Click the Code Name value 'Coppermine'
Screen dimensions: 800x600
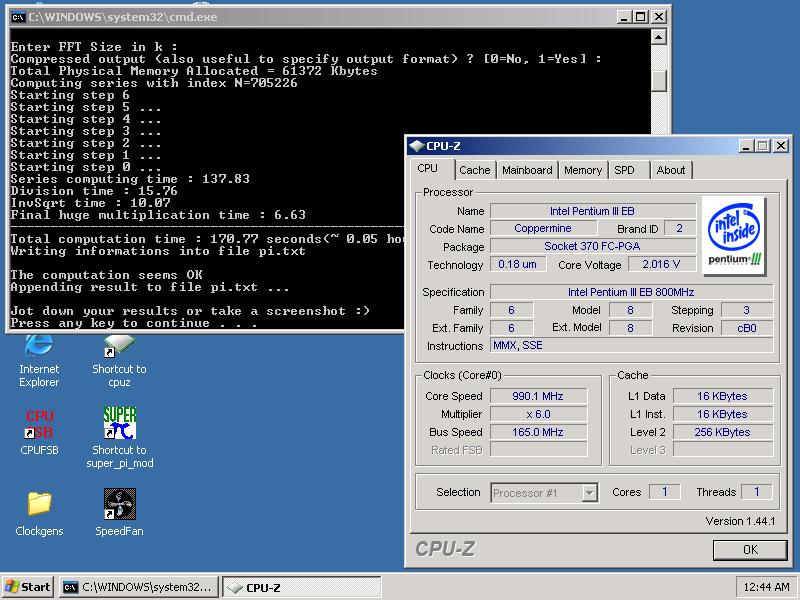coord(543,229)
